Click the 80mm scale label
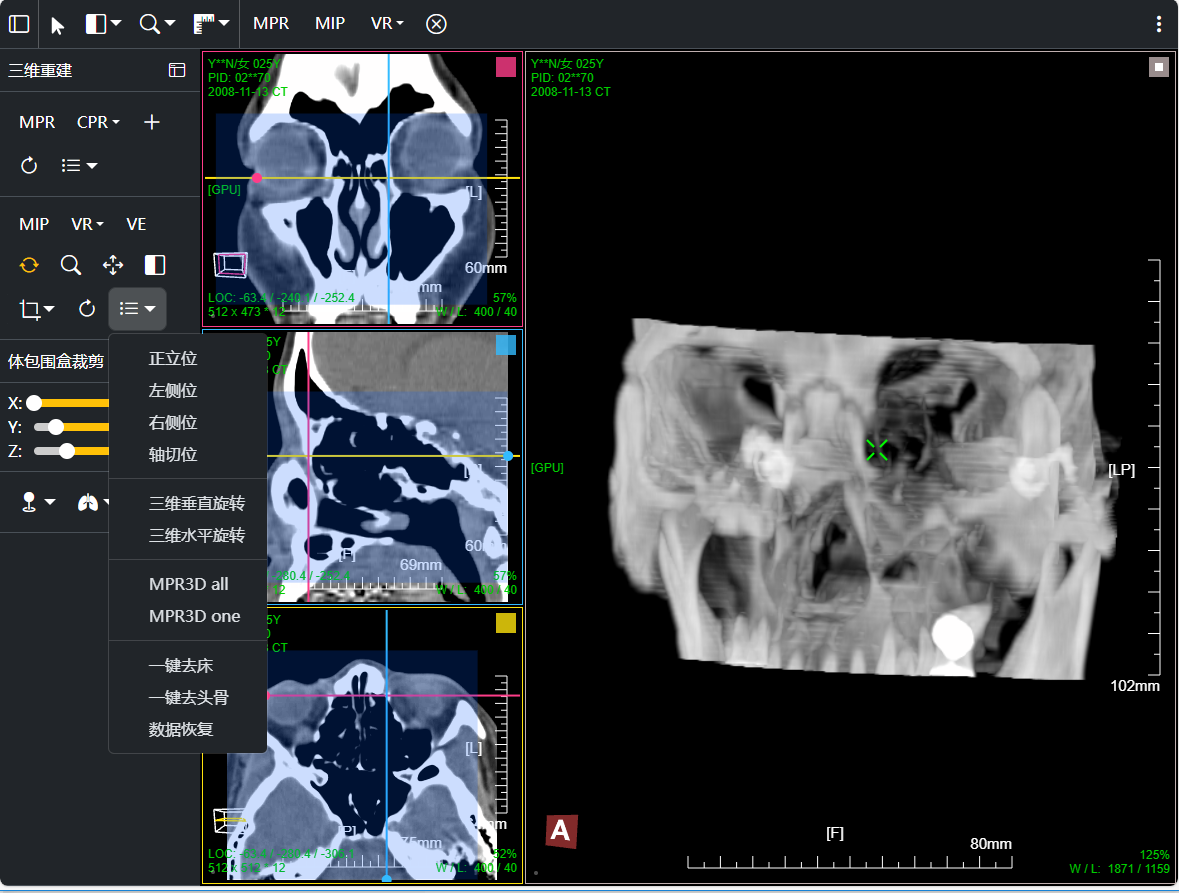 991,843
